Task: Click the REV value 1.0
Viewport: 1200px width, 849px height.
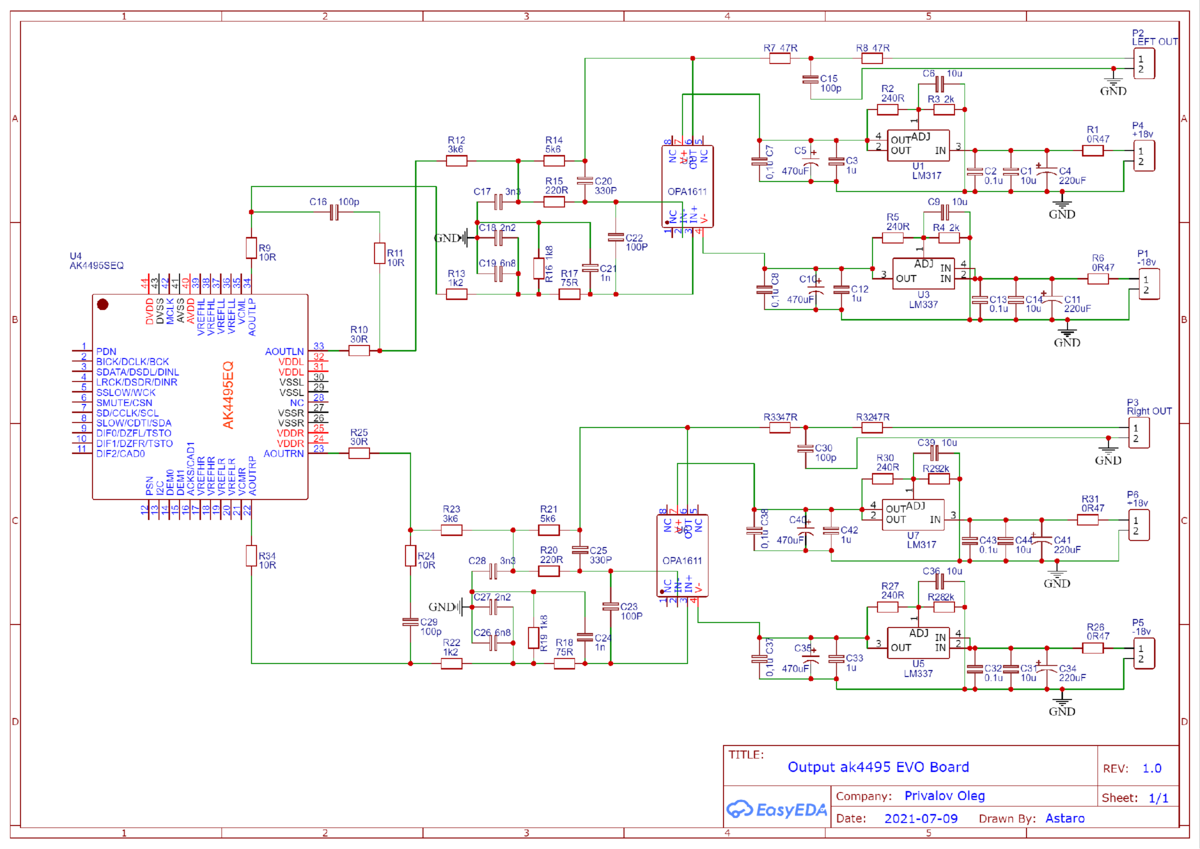Action: point(1152,769)
